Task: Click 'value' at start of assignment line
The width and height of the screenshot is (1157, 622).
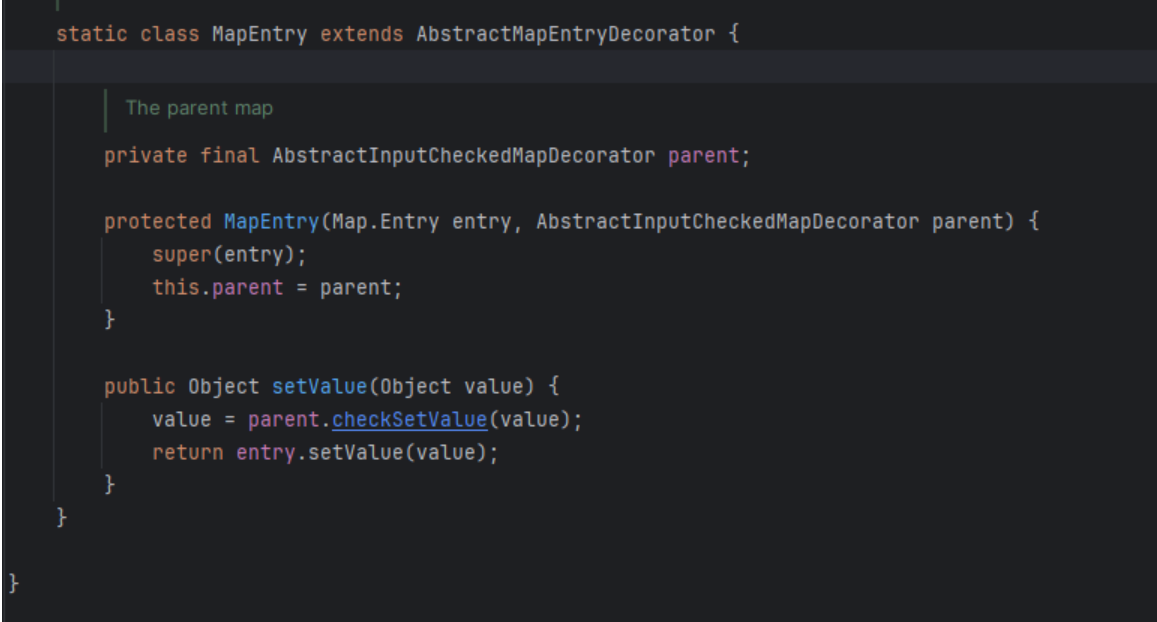Action: point(182,420)
